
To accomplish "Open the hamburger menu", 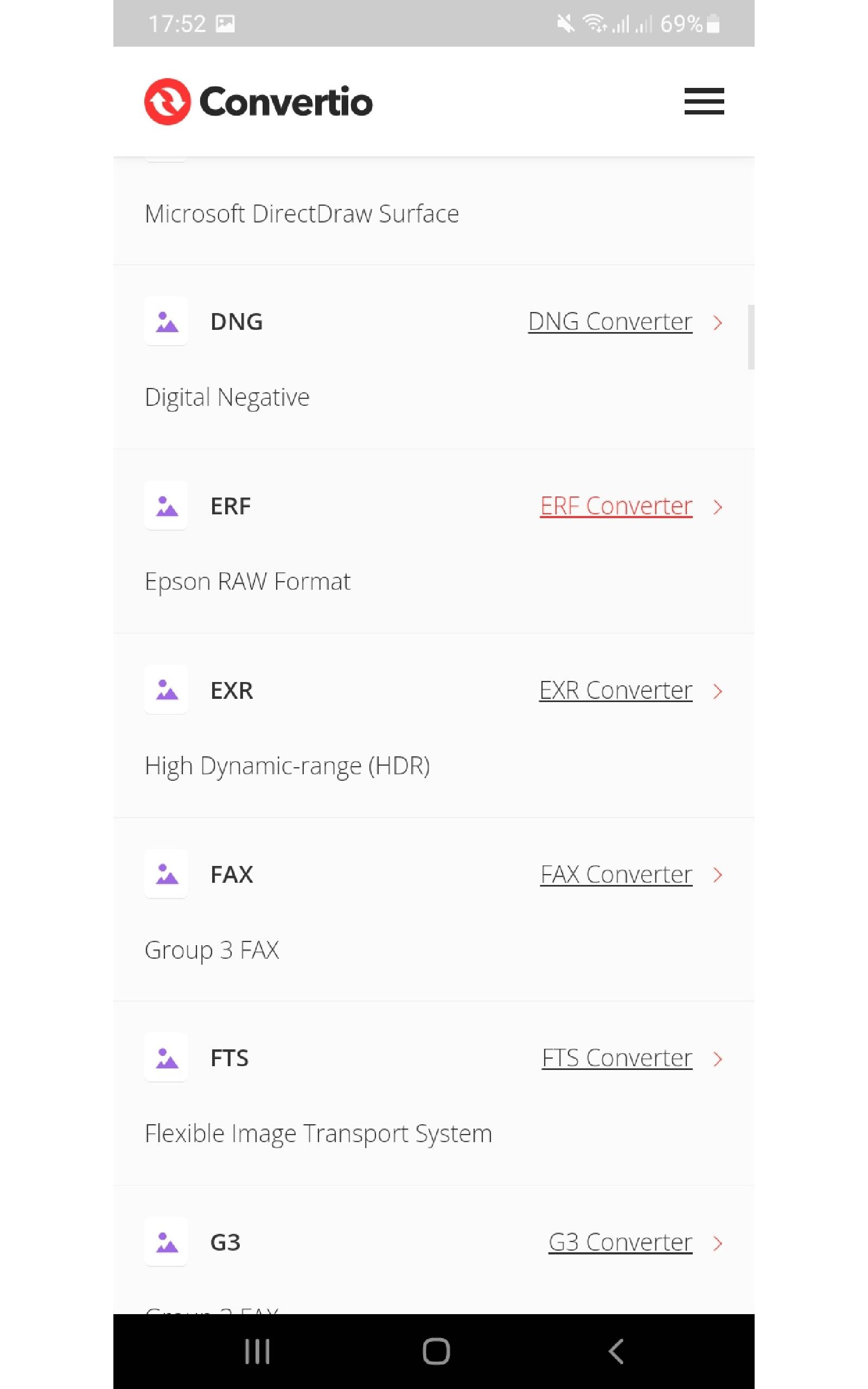I will pos(704,101).
